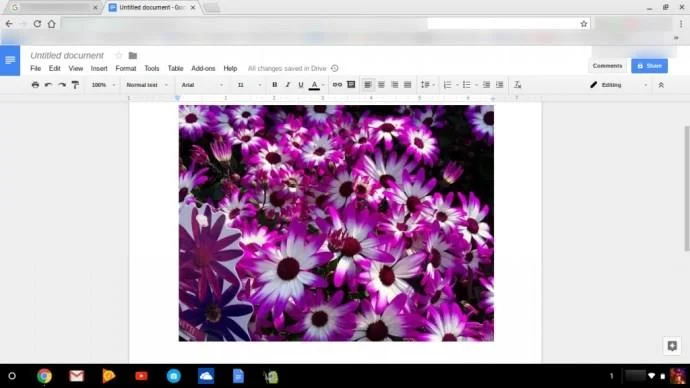Click 'All changes saved in Drive' link
This screenshot has width=690, height=388.
click(x=287, y=69)
